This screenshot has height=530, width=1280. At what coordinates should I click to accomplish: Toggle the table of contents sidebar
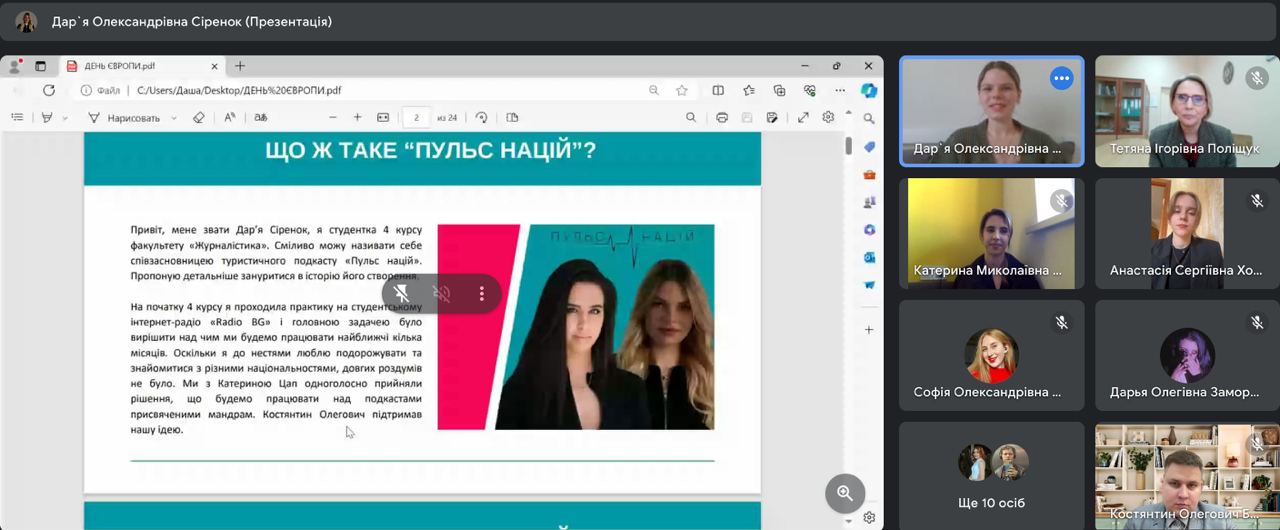[x=17, y=118]
